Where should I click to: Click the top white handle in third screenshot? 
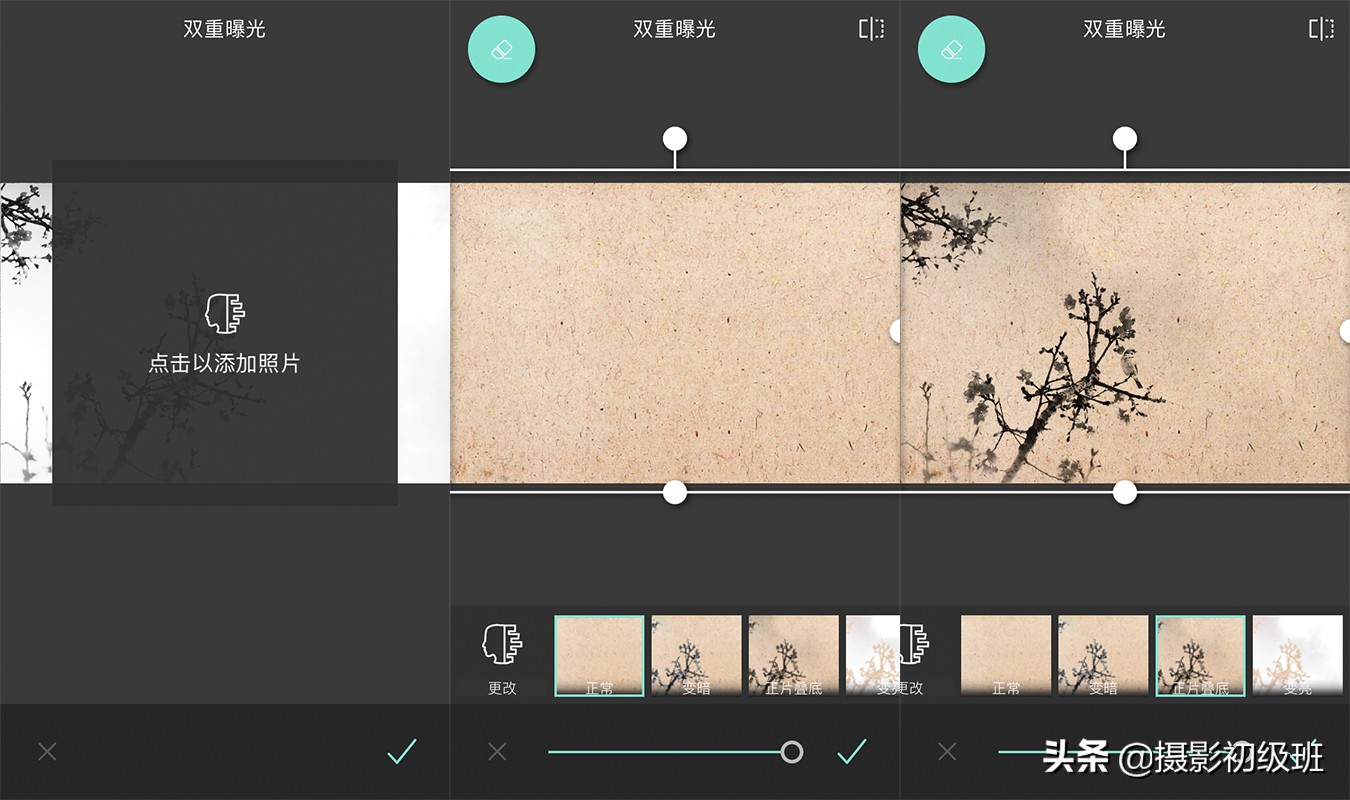click(x=1125, y=138)
